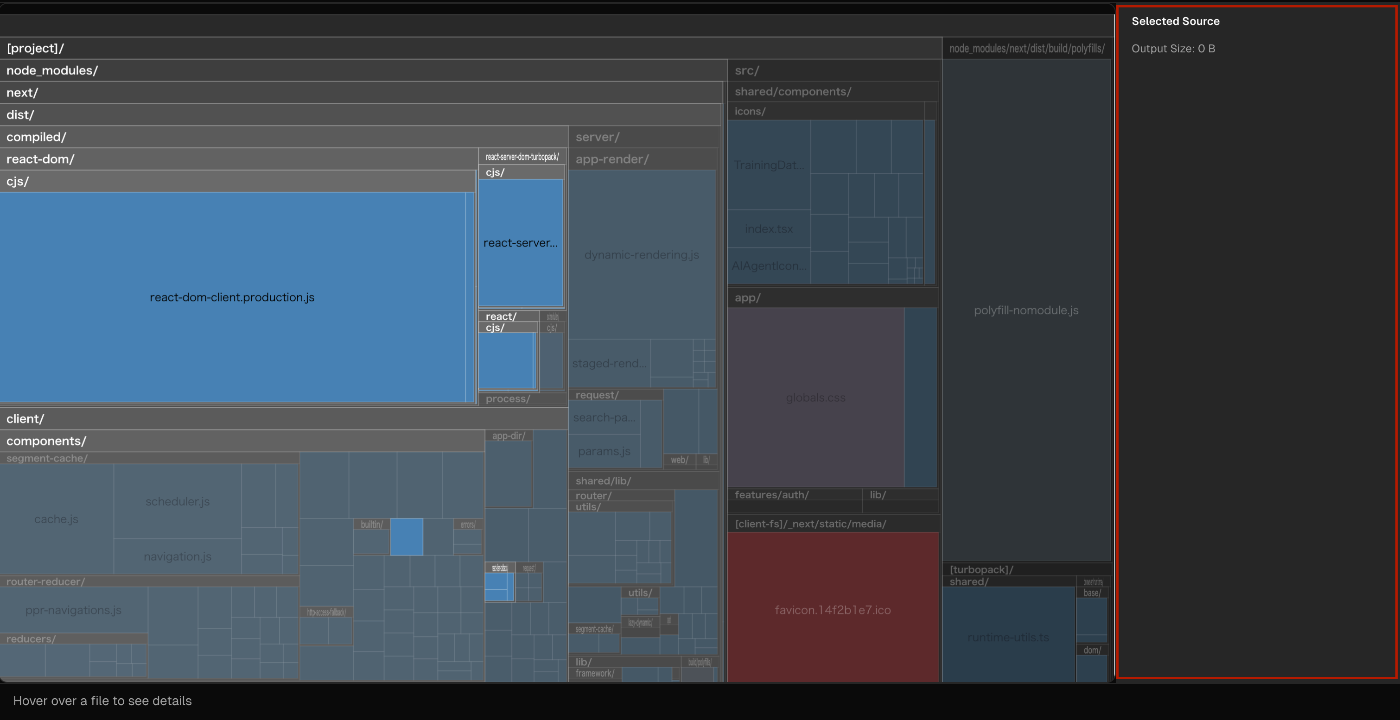The image size is (1400, 720).
Task: Select the router-reducer/ folder header
Action: pos(149,581)
